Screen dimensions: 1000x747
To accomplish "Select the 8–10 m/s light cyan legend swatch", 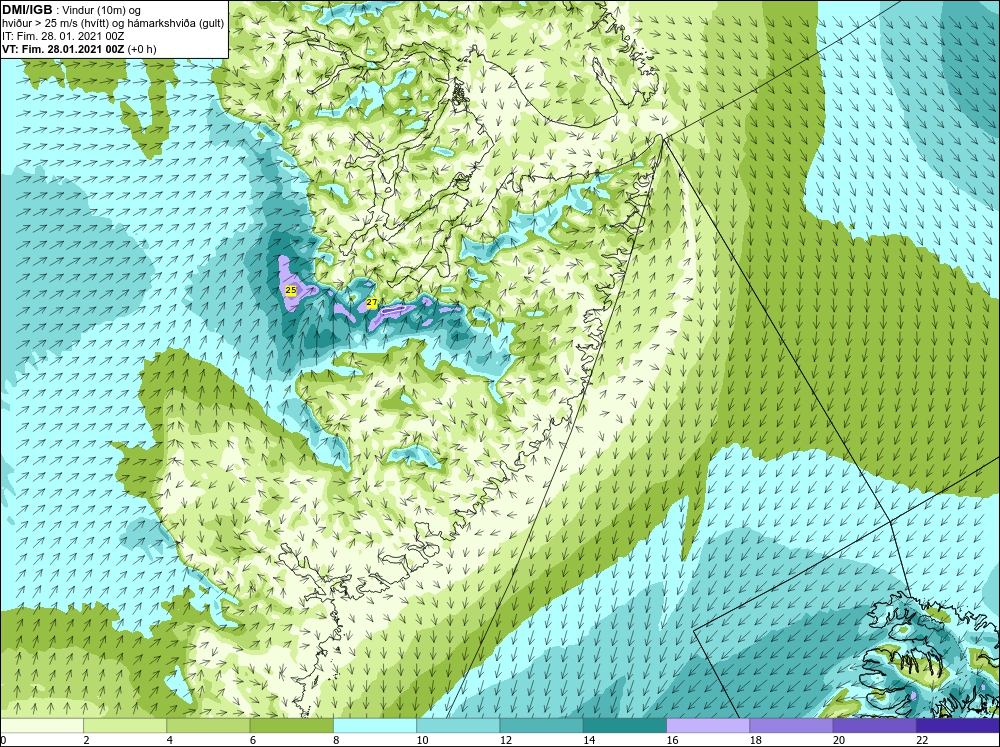I will point(375,726).
